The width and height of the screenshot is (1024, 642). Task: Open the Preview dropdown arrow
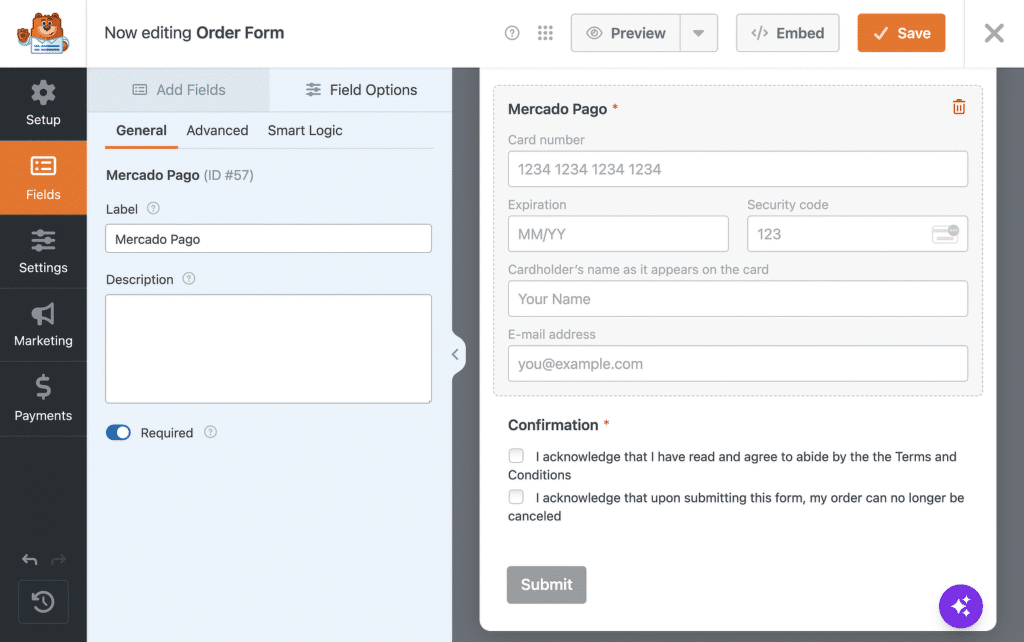pos(698,33)
